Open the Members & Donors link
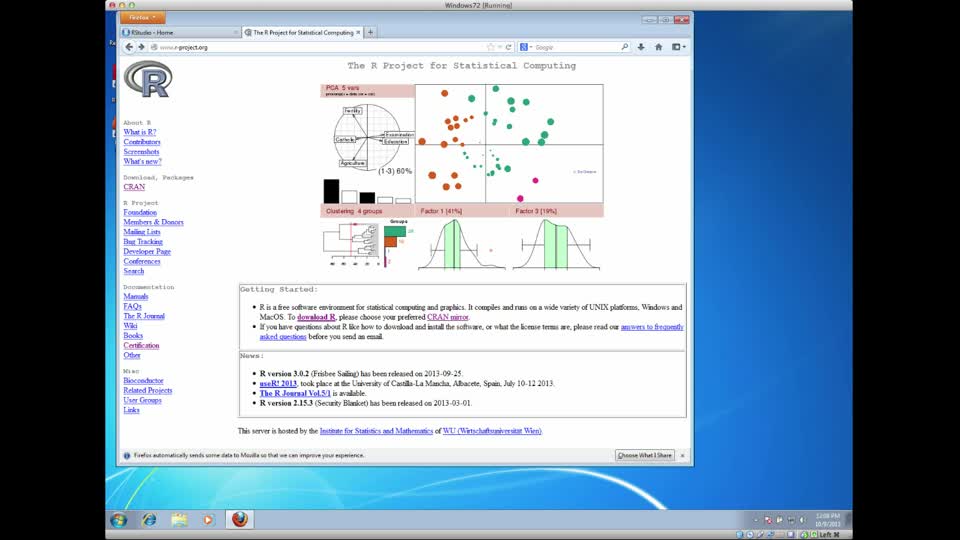Viewport: 960px width, 540px height. 153,222
